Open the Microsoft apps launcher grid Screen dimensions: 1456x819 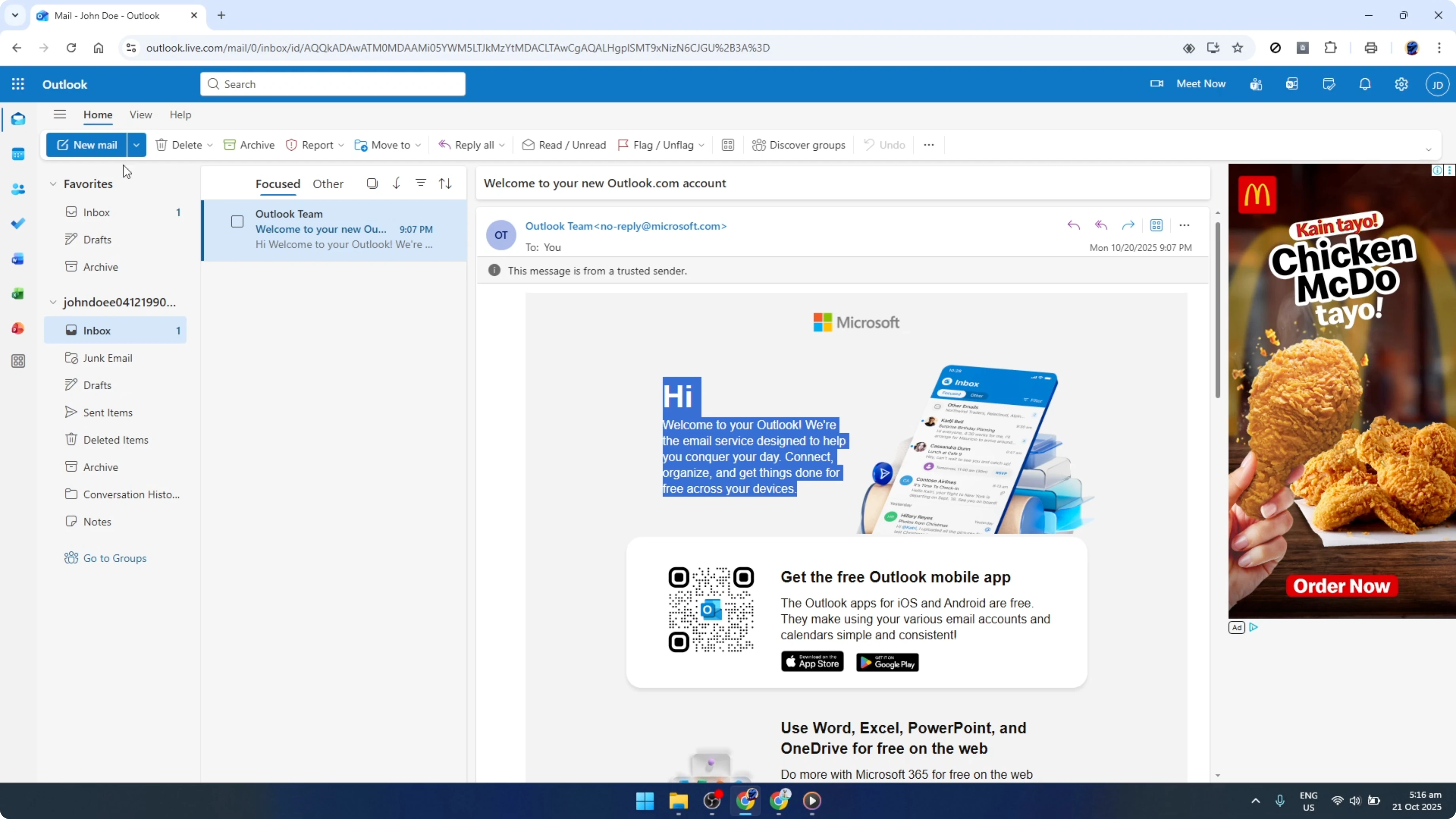point(18,84)
